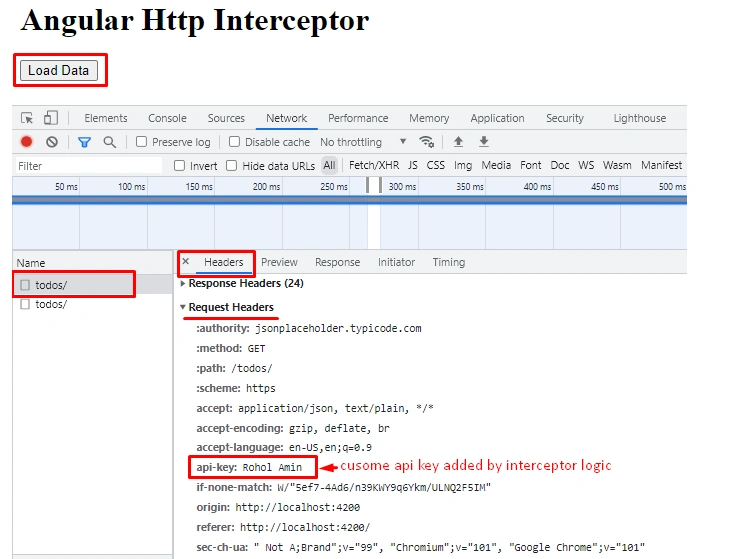
Task: Open network conditions wifi icon
Action: 426,142
